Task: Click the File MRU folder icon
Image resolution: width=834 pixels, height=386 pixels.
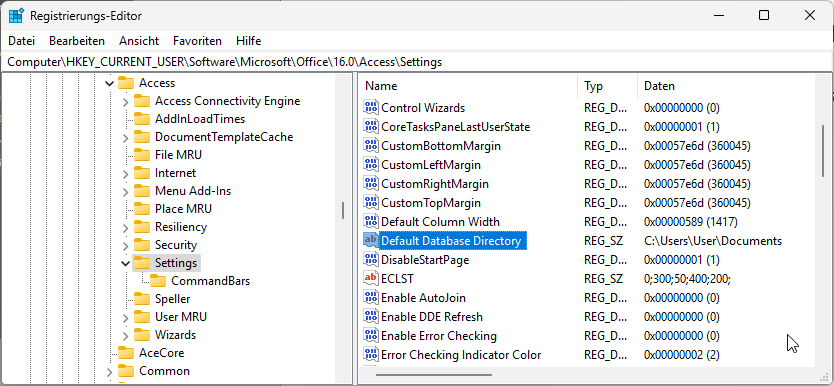Action: pyautogui.click(x=141, y=155)
